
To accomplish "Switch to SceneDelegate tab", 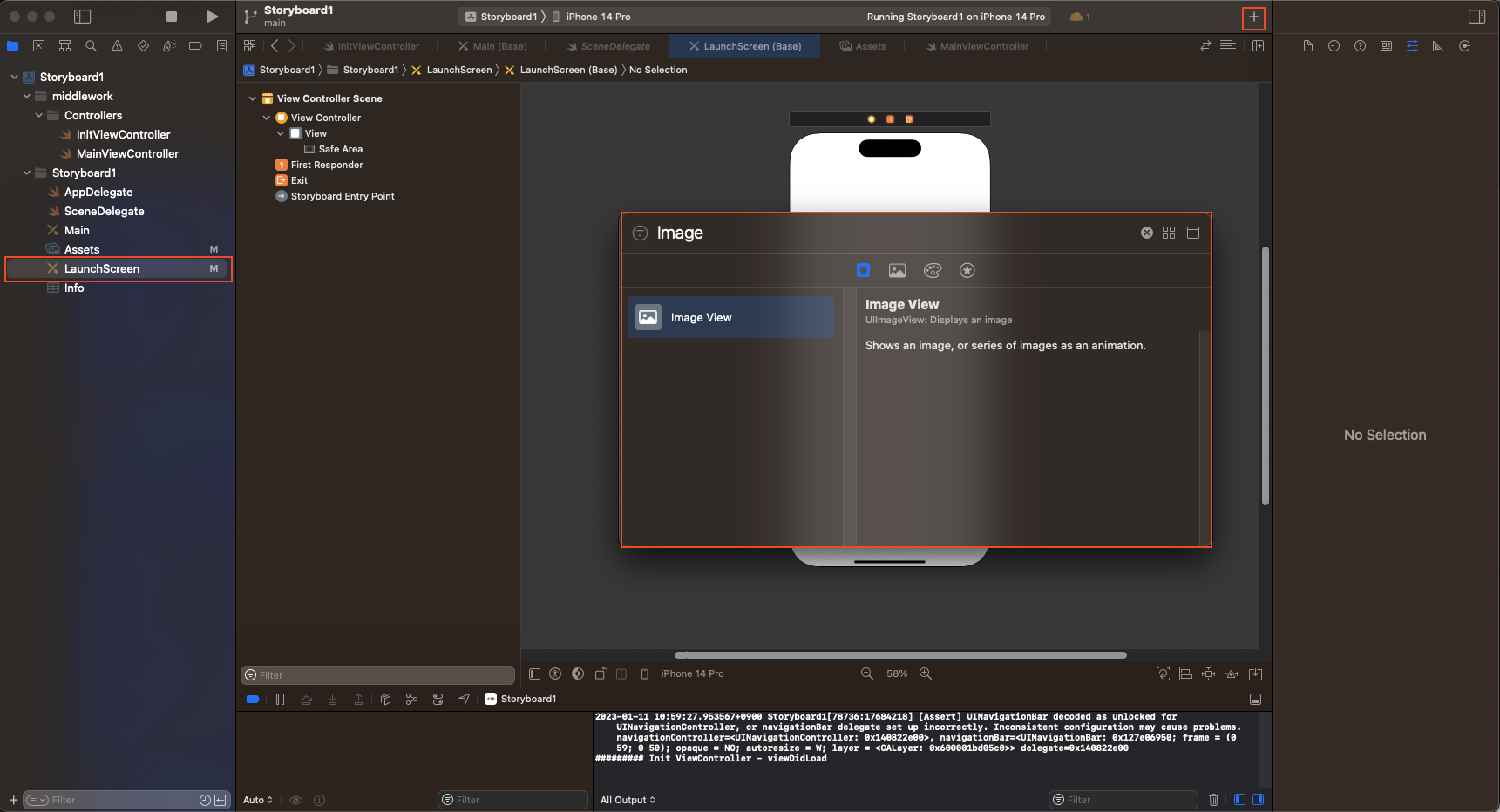I will (x=608, y=46).
